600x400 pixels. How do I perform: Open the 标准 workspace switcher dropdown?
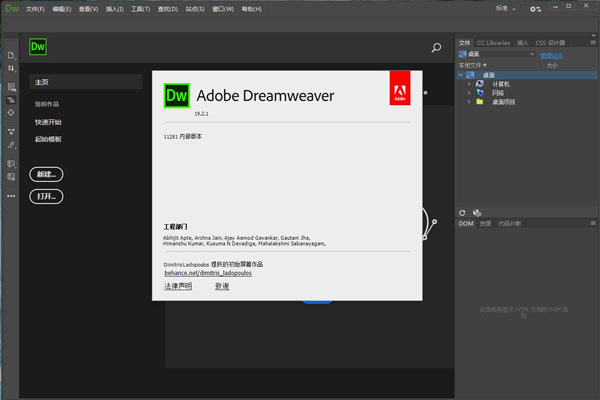(x=505, y=8)
